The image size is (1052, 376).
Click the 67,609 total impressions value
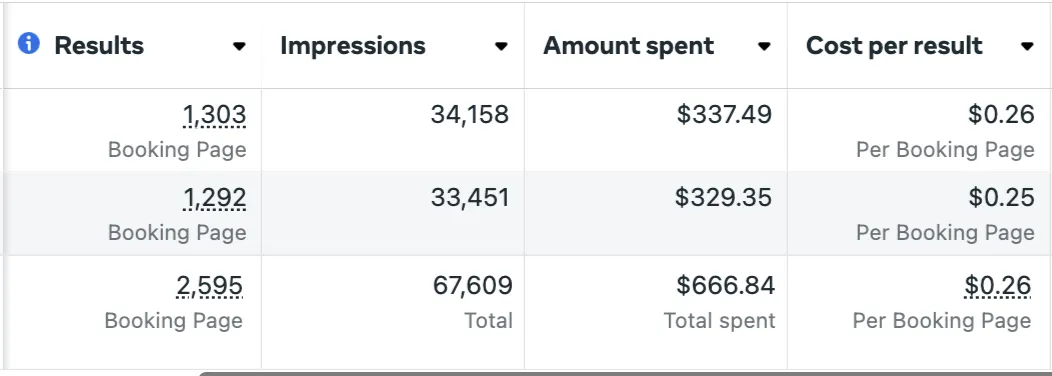[x=473, y=286]
